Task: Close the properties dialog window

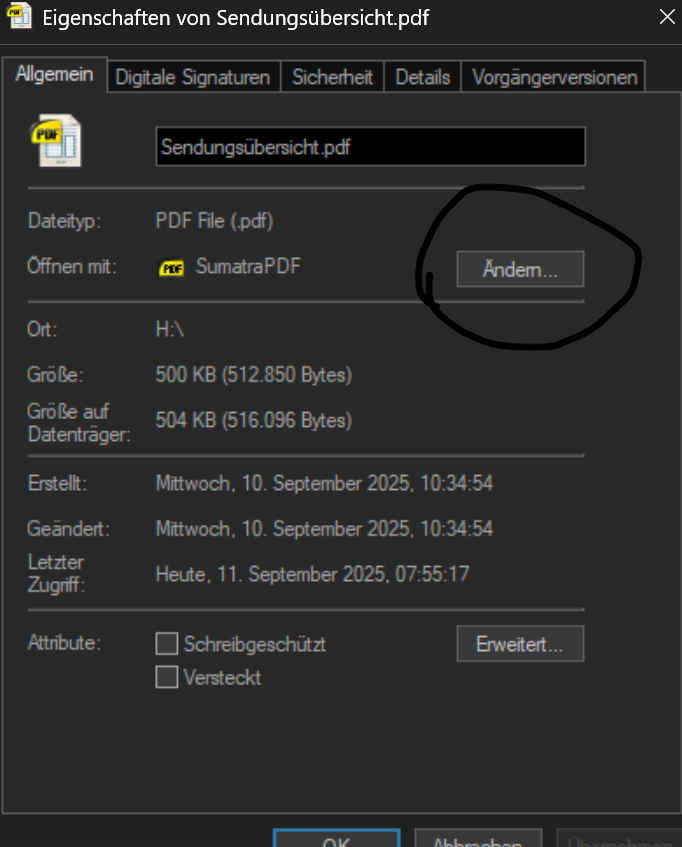Action: tap(667, 17)
